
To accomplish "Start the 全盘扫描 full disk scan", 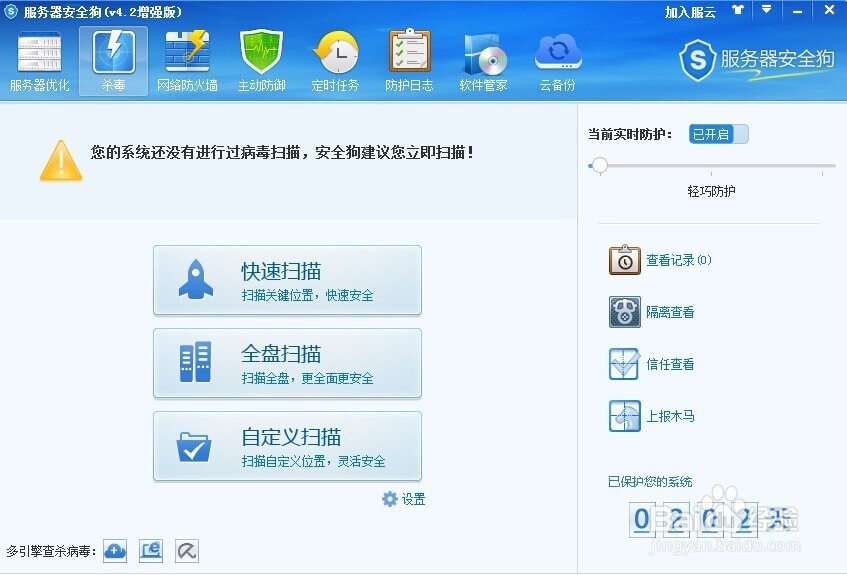I will pos(287,363).
